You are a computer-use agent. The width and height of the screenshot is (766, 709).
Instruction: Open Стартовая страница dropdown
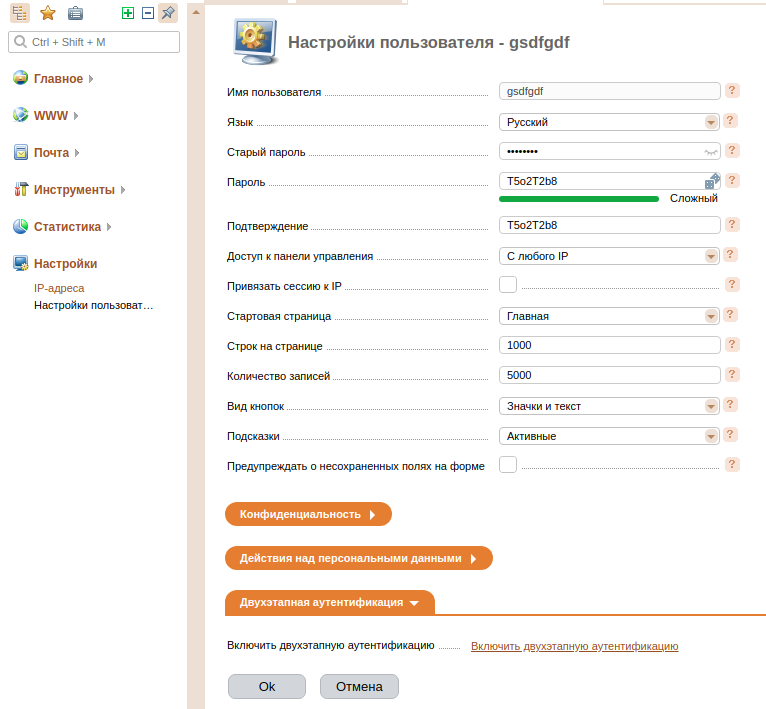pyautogui.click(x=609, y=316)
